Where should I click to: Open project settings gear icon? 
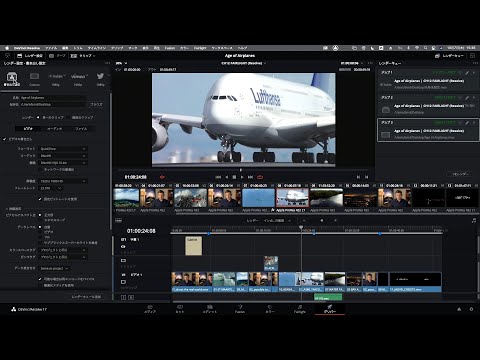pyautogui.click(x=471, y=309)
